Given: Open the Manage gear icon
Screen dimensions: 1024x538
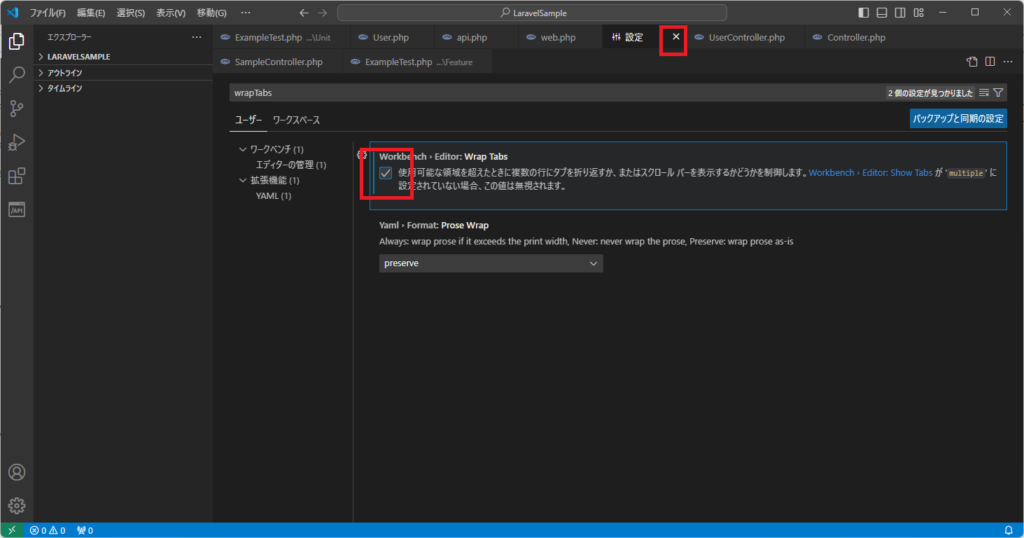Looking at the screenshot, I should (16, 505).
